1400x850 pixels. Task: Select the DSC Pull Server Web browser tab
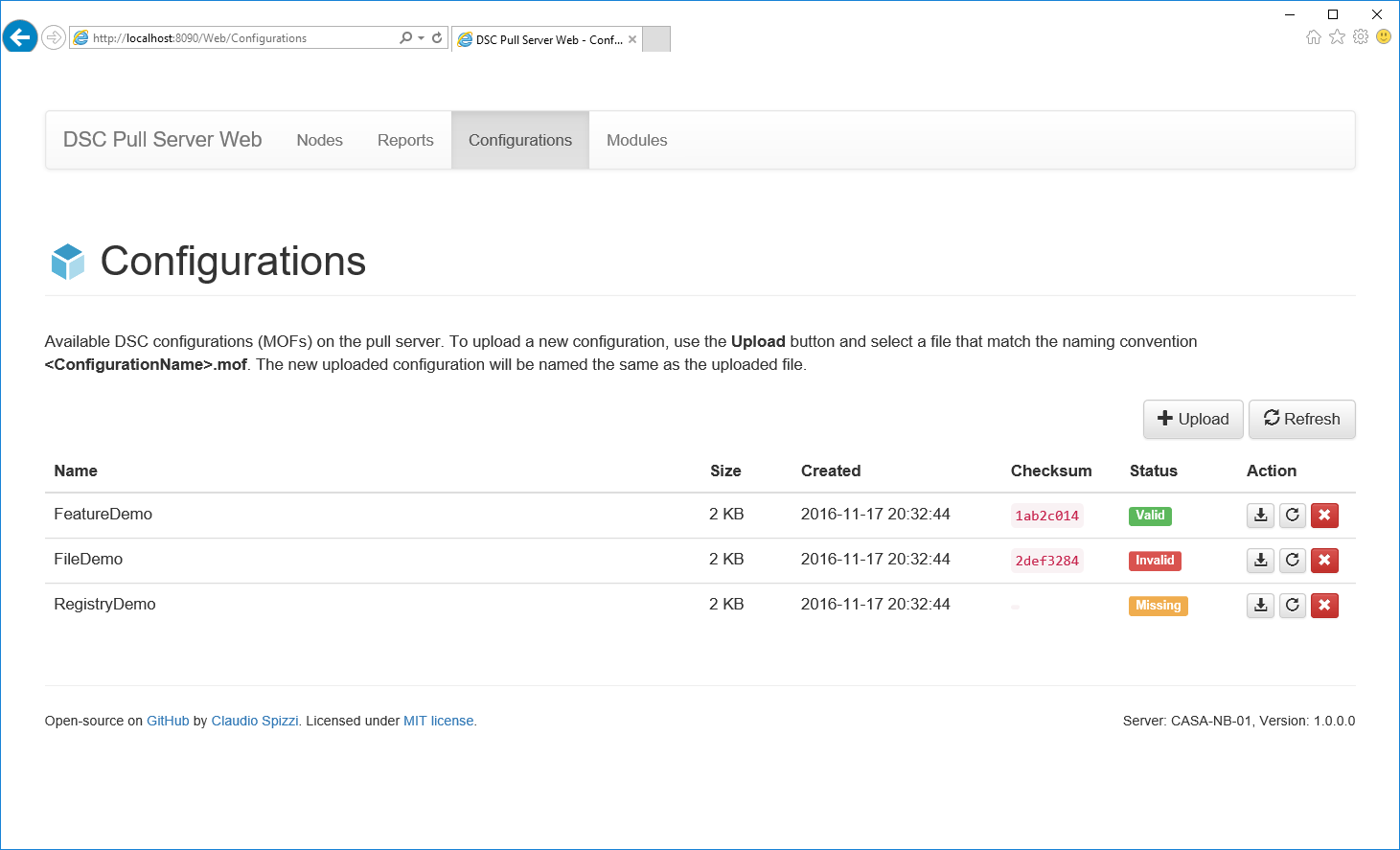tap(545, 39)
